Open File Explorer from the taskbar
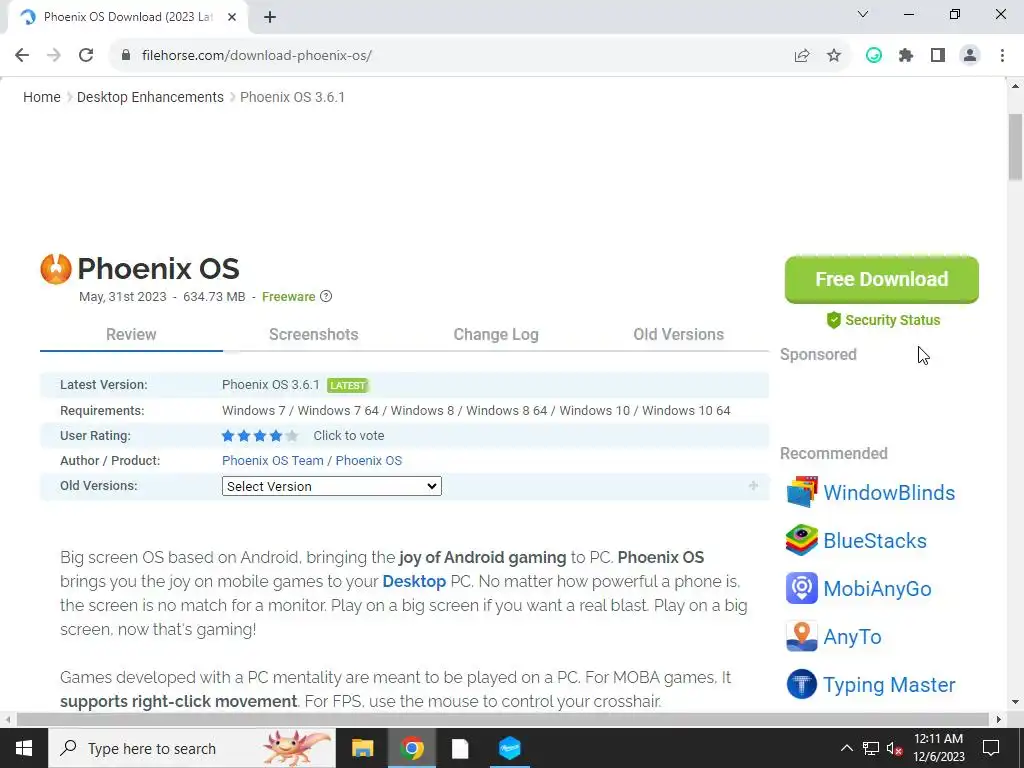Viewport: 1024px width, 768px height. [x=362, y=748]
